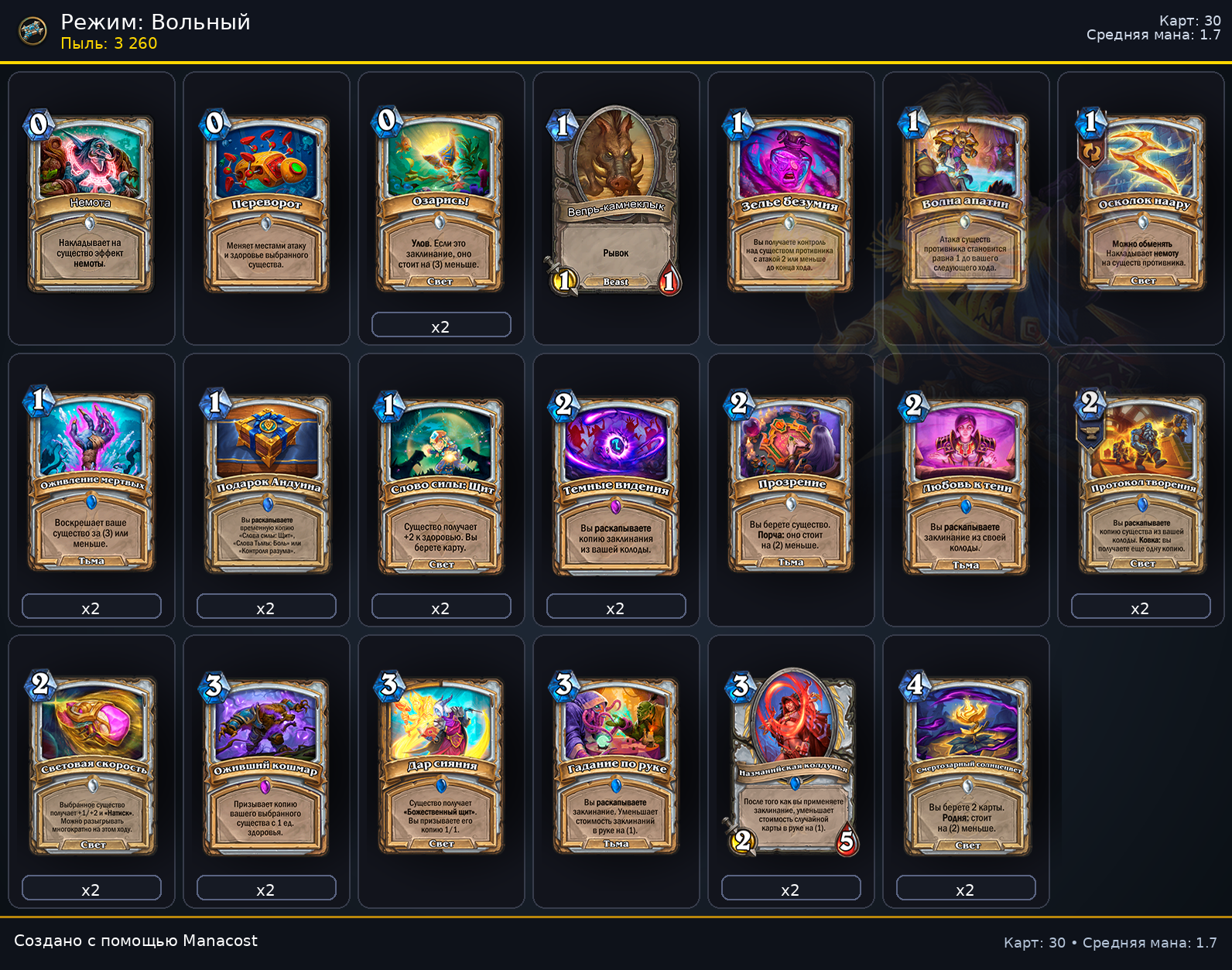1232x970 pixels.
Task: Select the Немота card
Action: click(x=91, y=204)
